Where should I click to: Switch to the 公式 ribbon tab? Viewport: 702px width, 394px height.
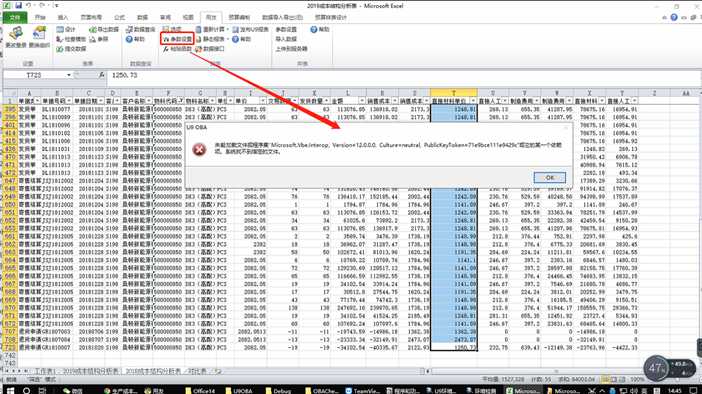120,17
